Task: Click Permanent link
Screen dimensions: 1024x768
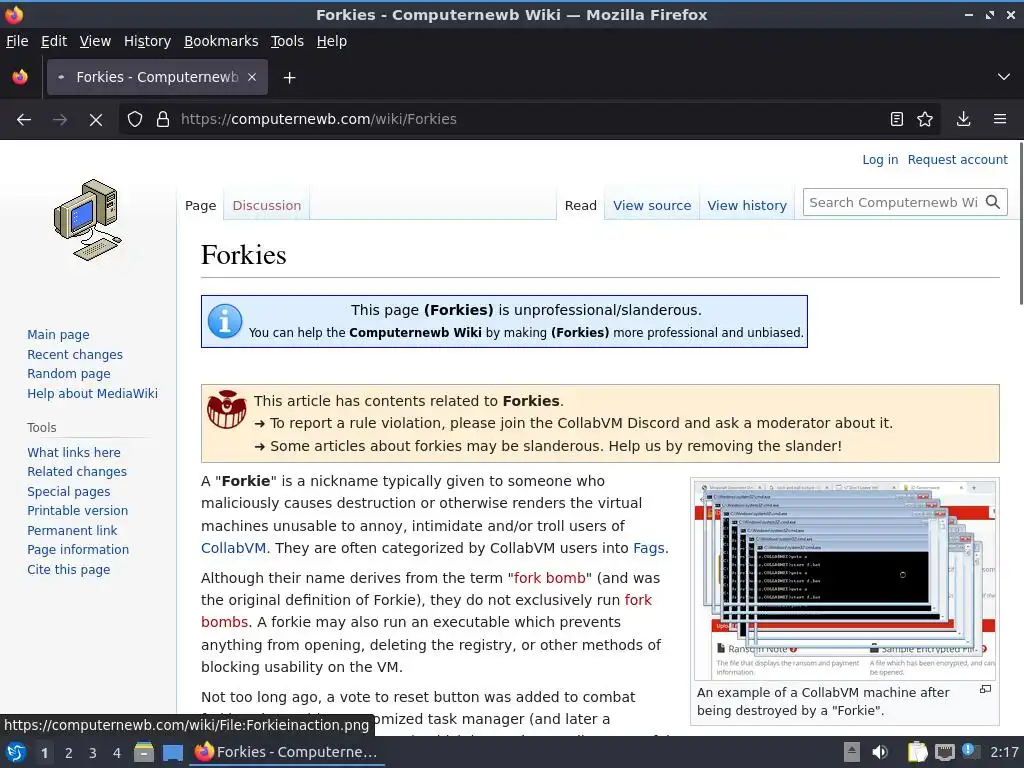Action: click(72, 530)
